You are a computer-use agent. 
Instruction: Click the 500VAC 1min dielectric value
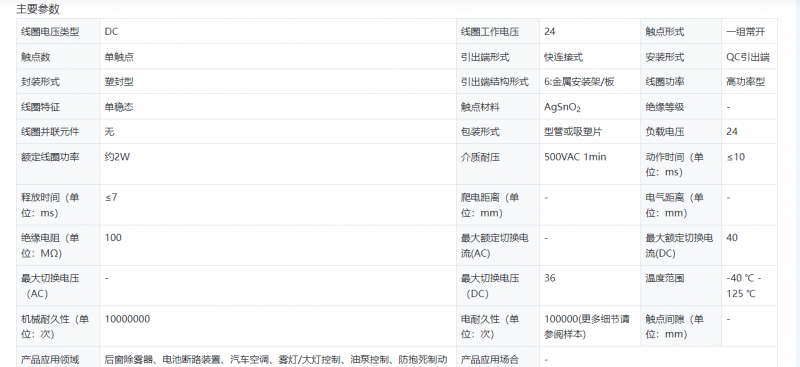[576, 157]
